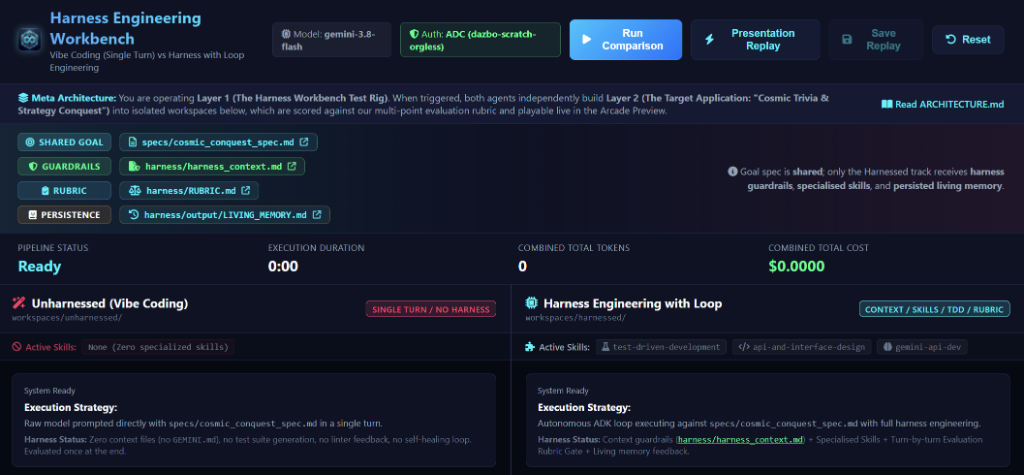
Task: Click the RUBRIC tag
Action: point(64,190)
